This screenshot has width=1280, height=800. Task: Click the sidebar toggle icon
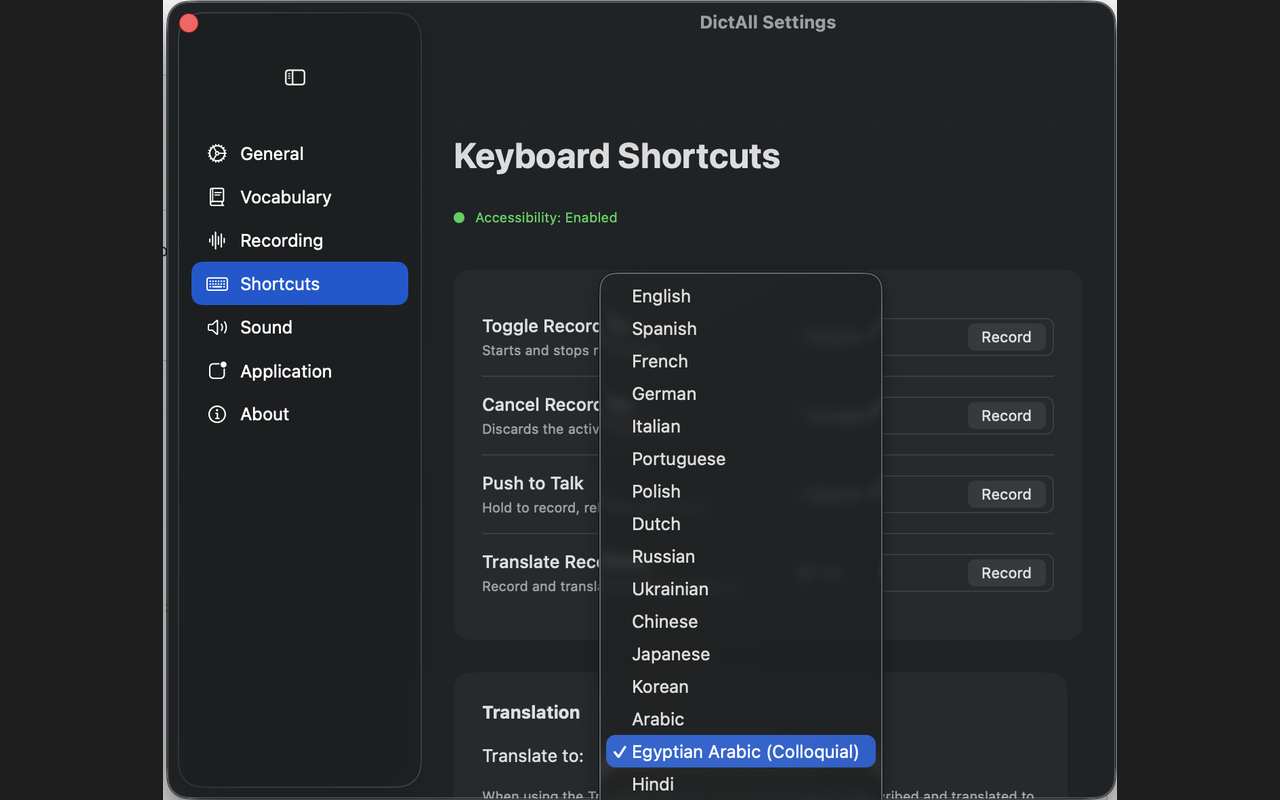coord(295,78)
